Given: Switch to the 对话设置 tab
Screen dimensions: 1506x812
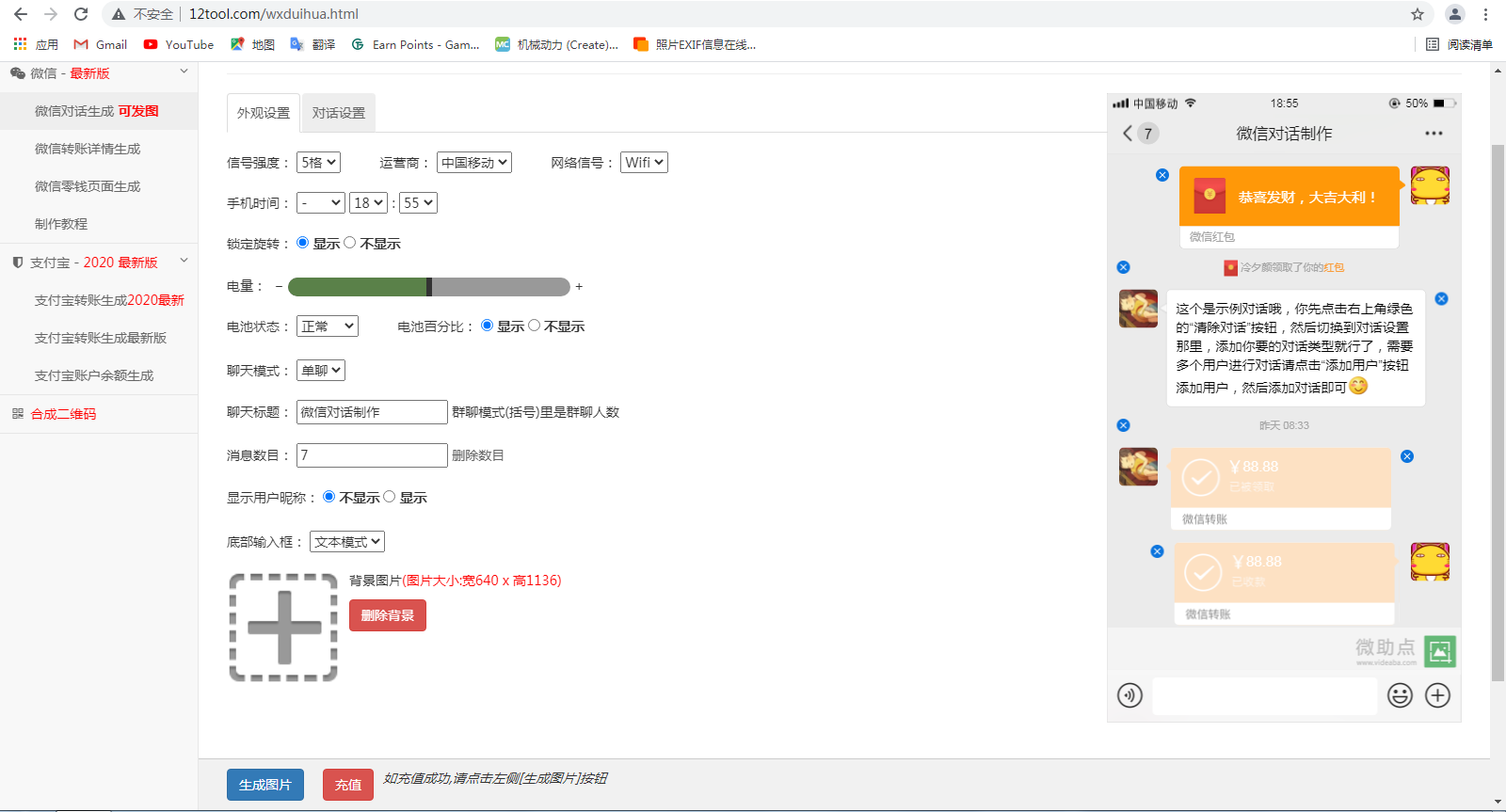Looking at the screenshot, I should pyautogui.click(x=339, y=113).
